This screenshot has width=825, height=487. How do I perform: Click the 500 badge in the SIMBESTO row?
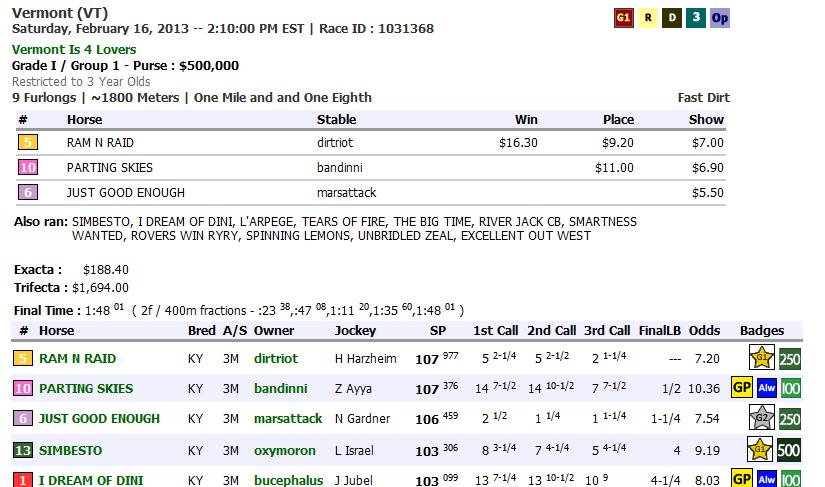pos(790,449)
